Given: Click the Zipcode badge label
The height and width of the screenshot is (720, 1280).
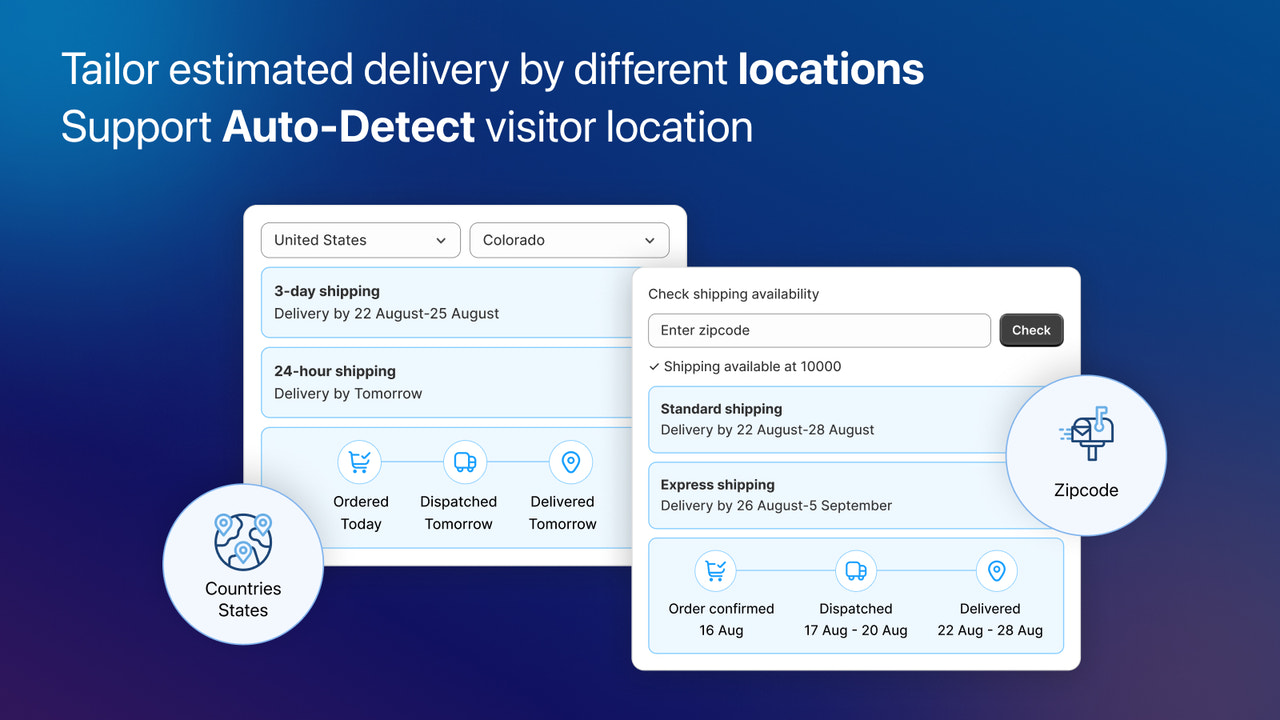Looking at the screenshot, I should click(x=1086, y=490).
